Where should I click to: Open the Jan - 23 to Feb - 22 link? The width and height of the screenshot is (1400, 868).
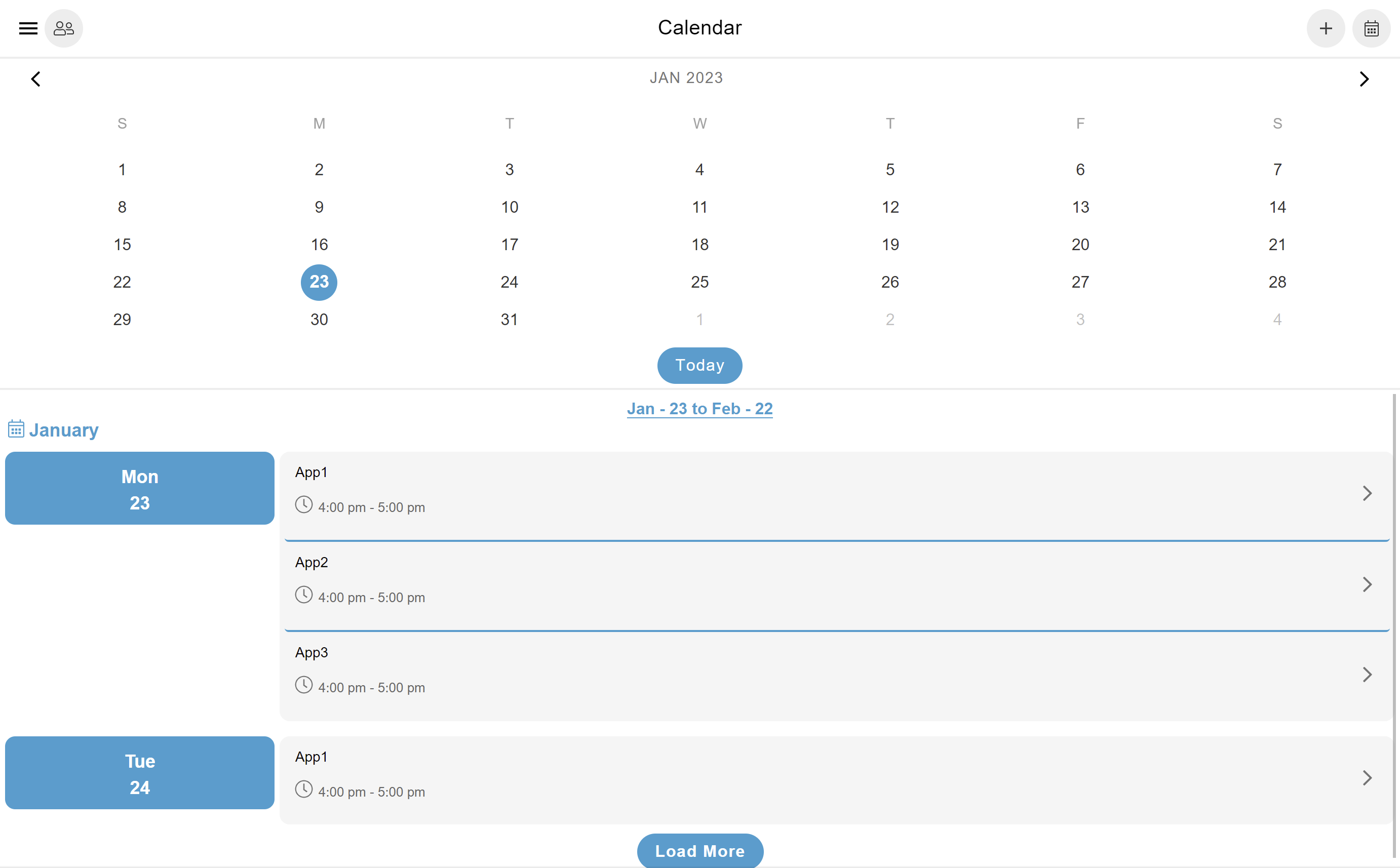(x=699, y=409)
